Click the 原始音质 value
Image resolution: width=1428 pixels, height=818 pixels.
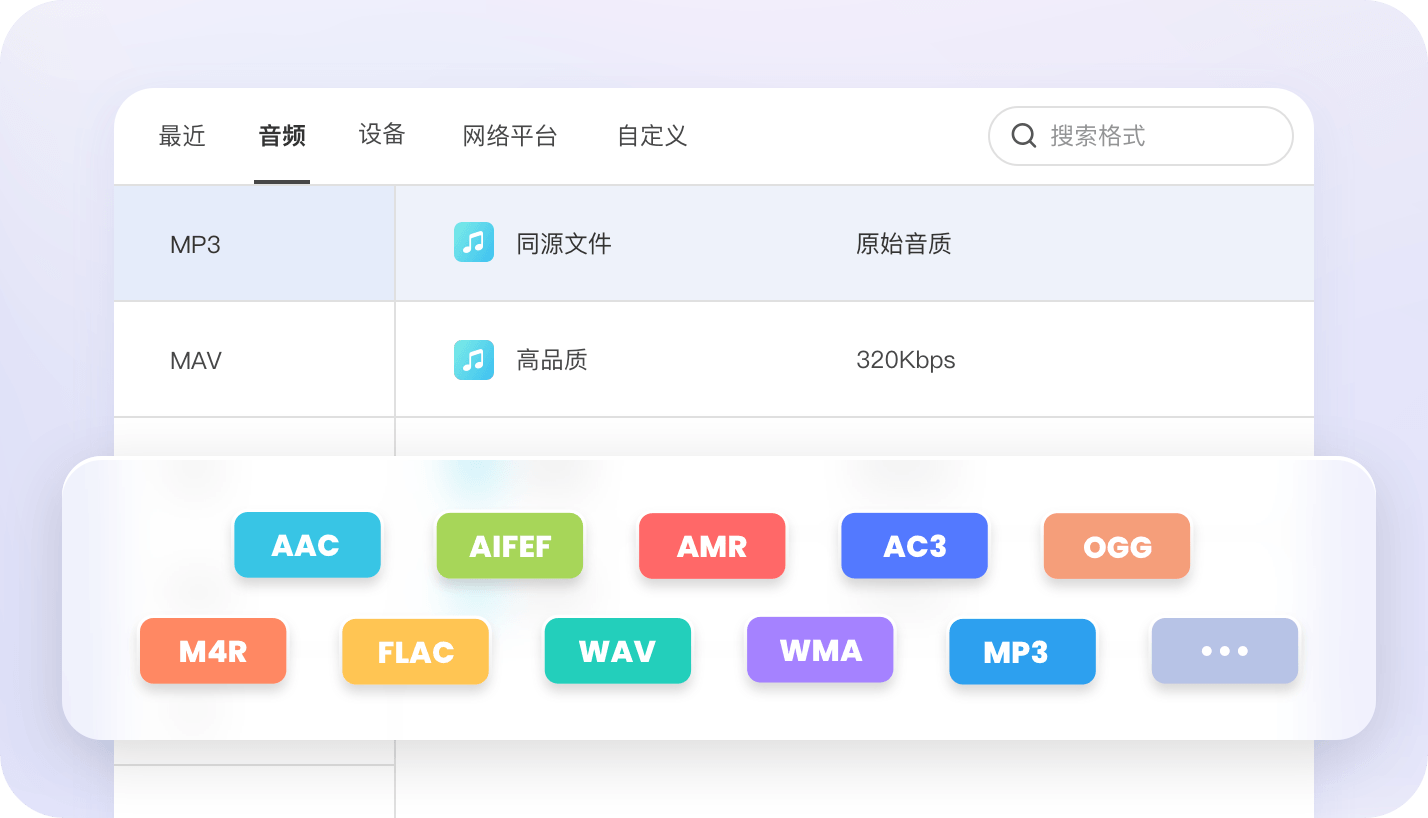904,244
